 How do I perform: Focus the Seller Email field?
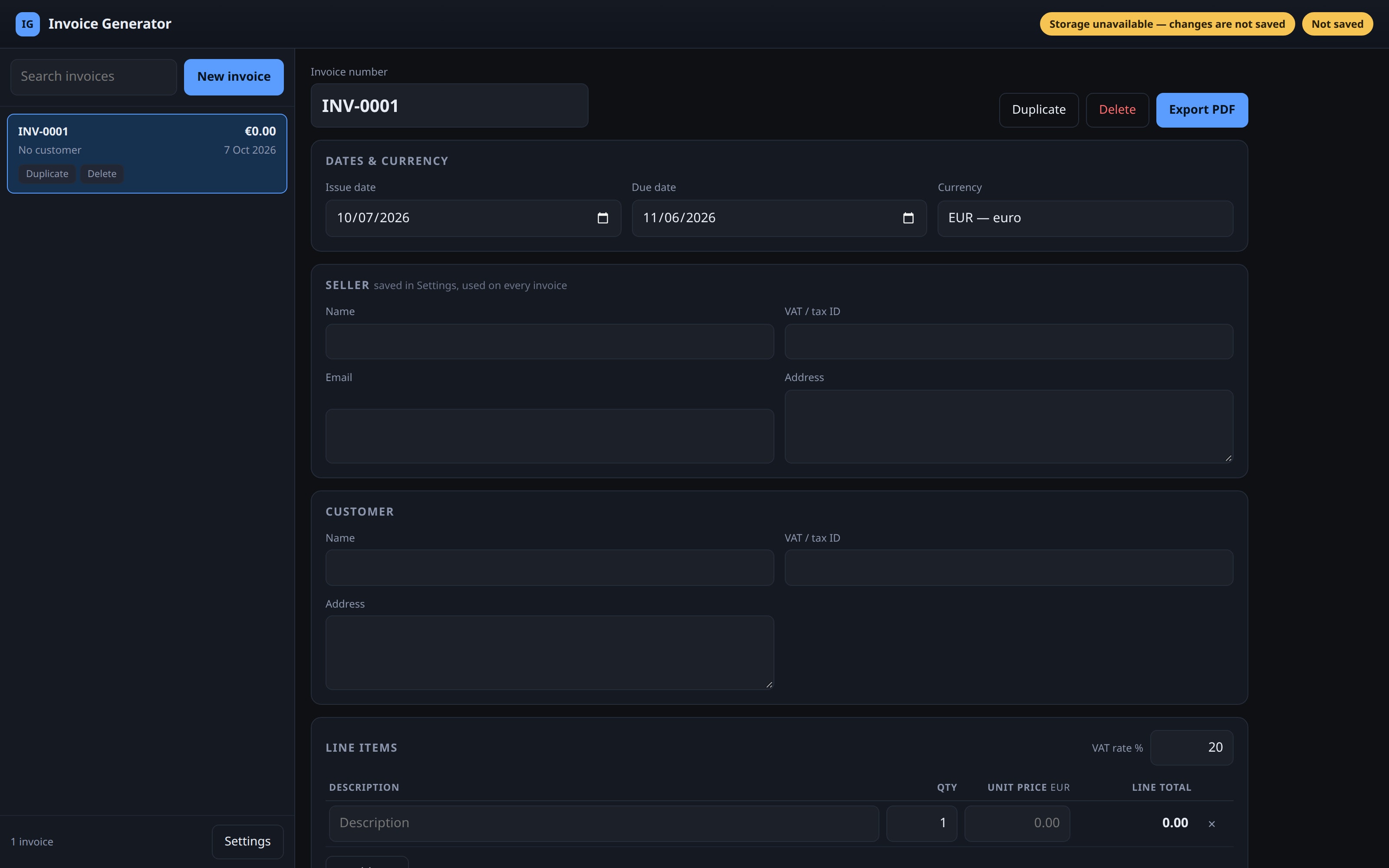549,436
